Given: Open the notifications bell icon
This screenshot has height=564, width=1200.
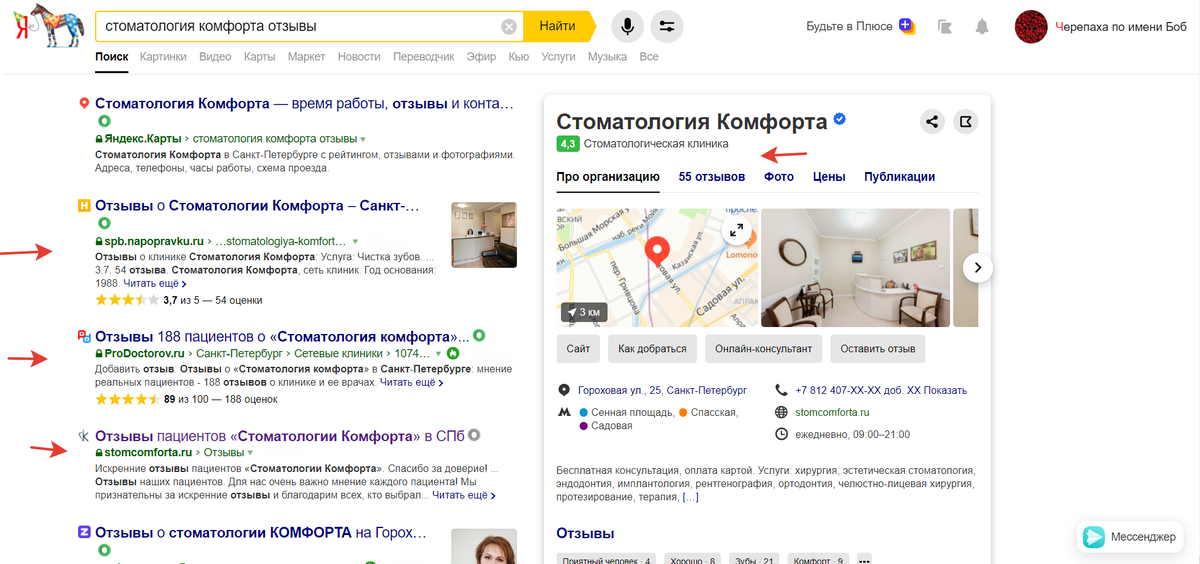Looking at the screenshot, I should (x=982, y=27).
